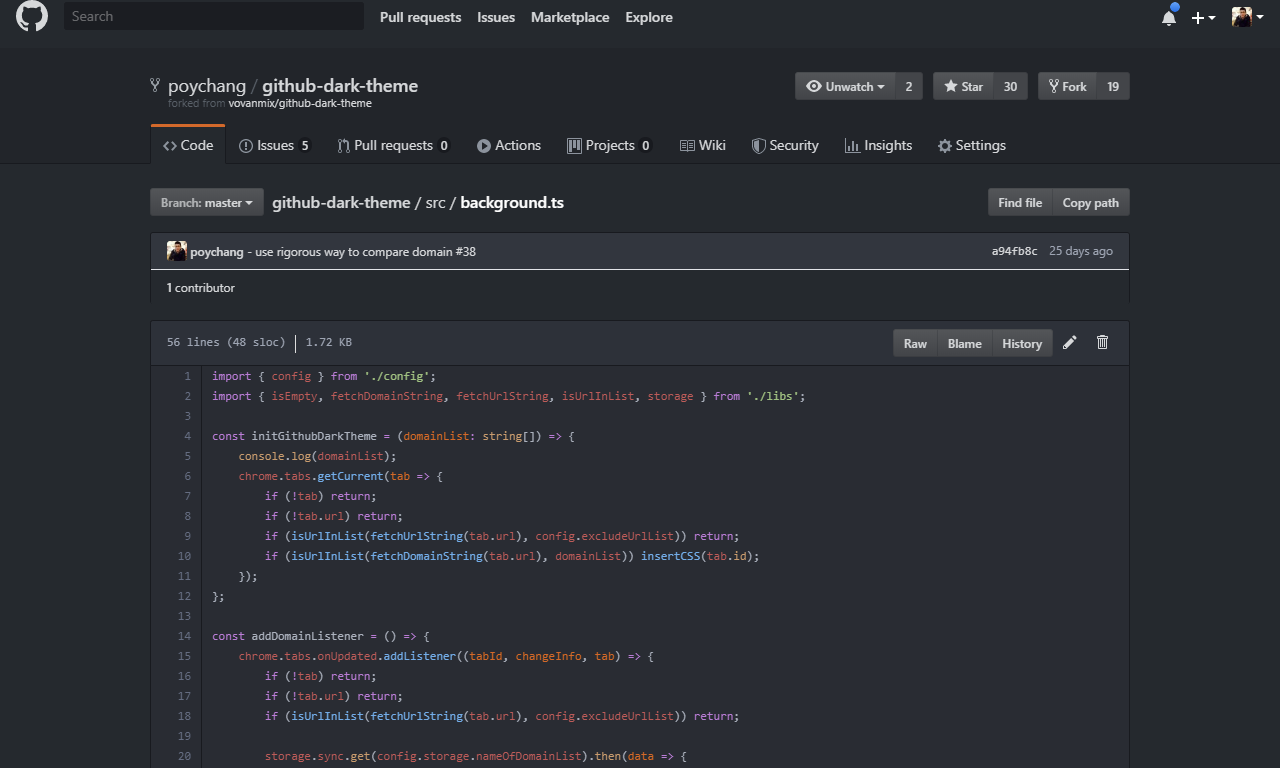Select the Code tab

coord(188,145)
